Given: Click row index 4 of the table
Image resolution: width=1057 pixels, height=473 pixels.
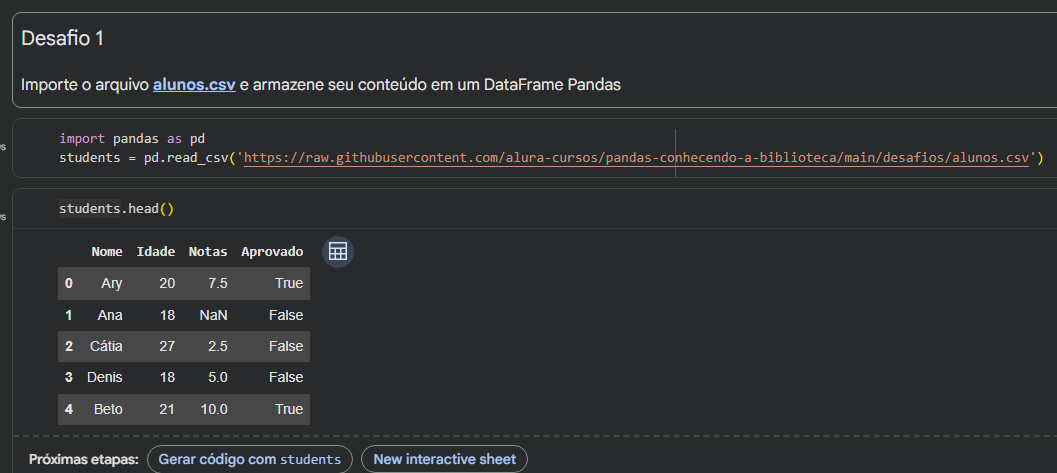Looking at the screenshot, I should (x=69, y=409).
